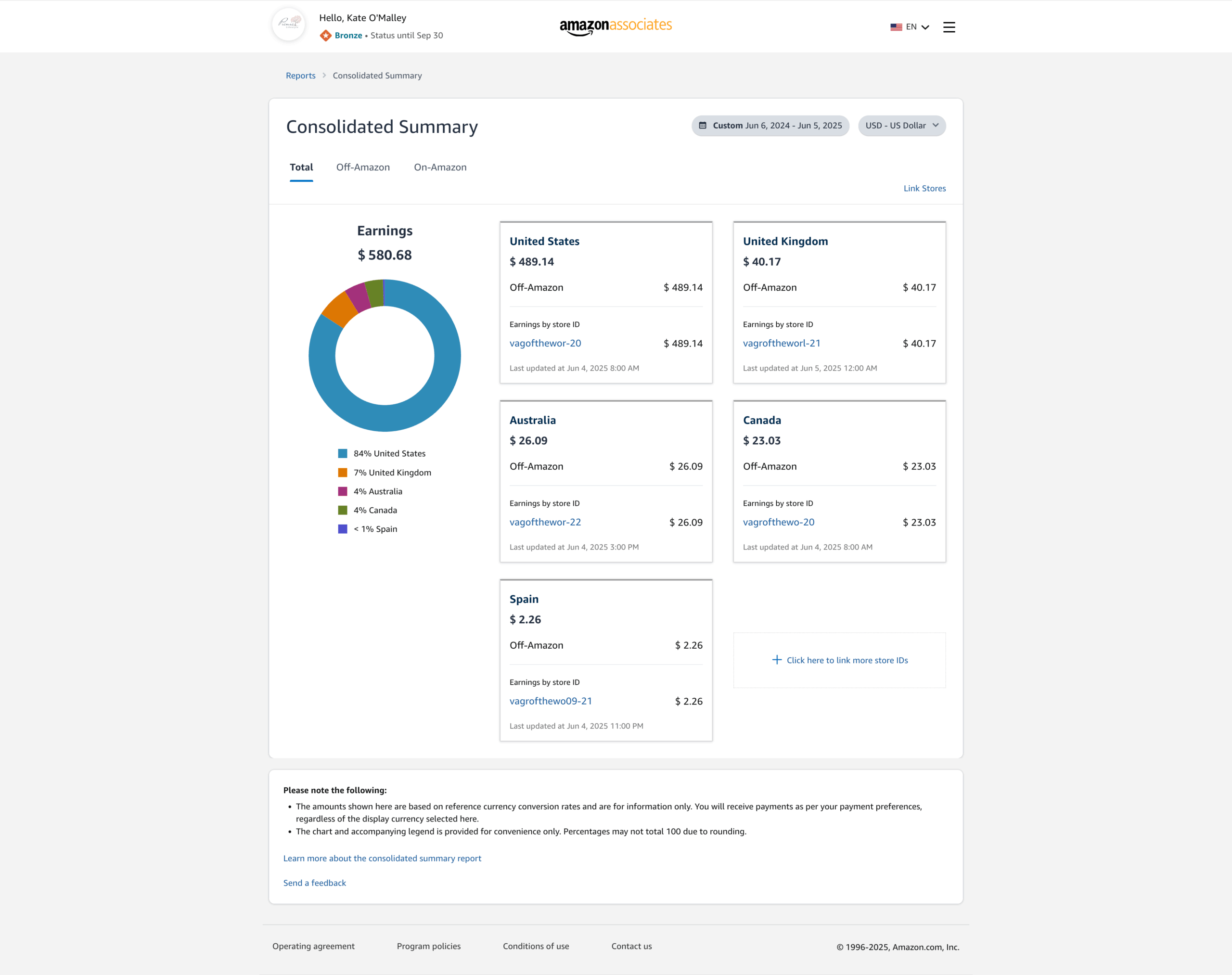The height and width of the screenshot is (975, 1232).
Task: Click the magenta Australia legend swatch
Action: [343, 491]
